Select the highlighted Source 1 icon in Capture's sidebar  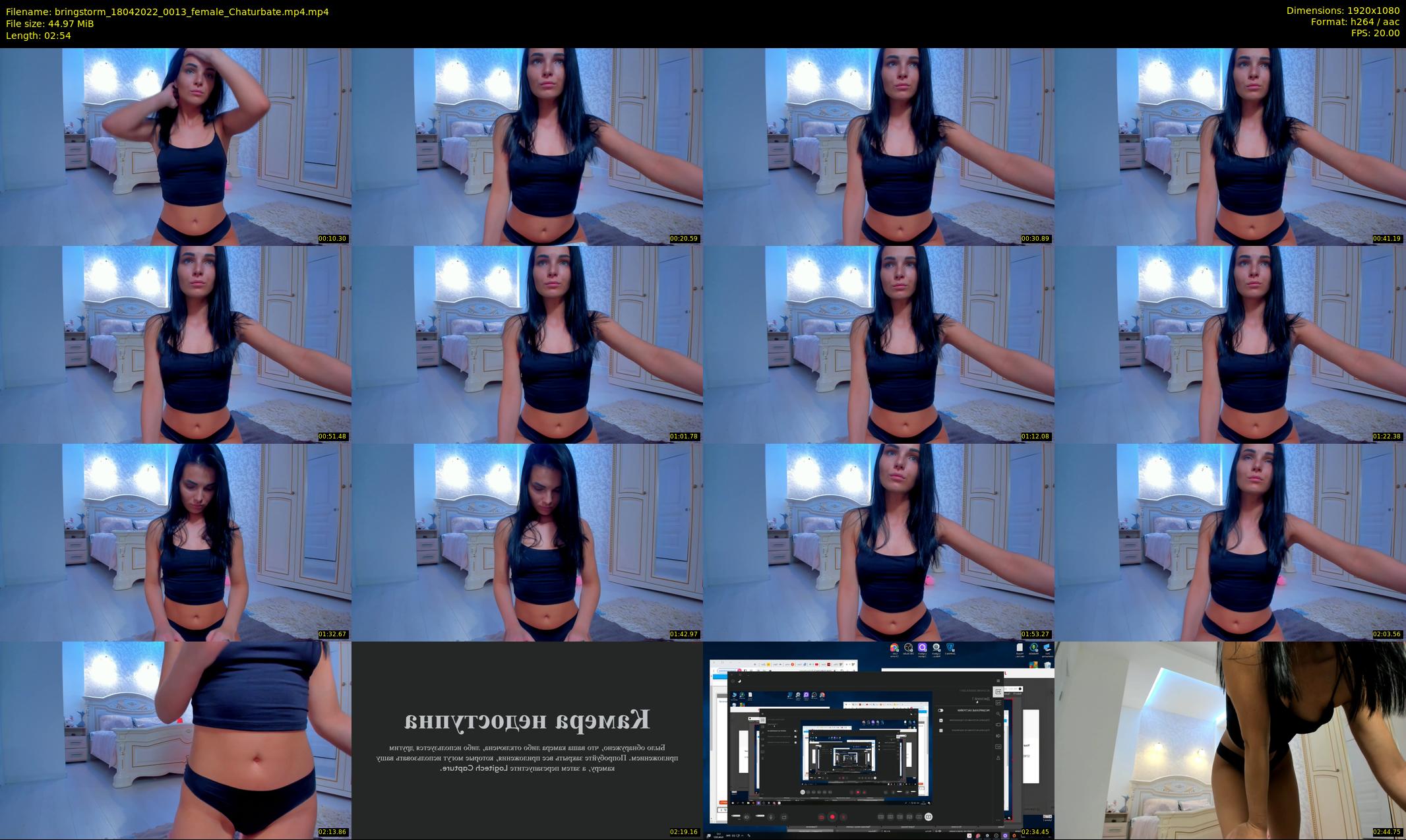pos(998,692)
